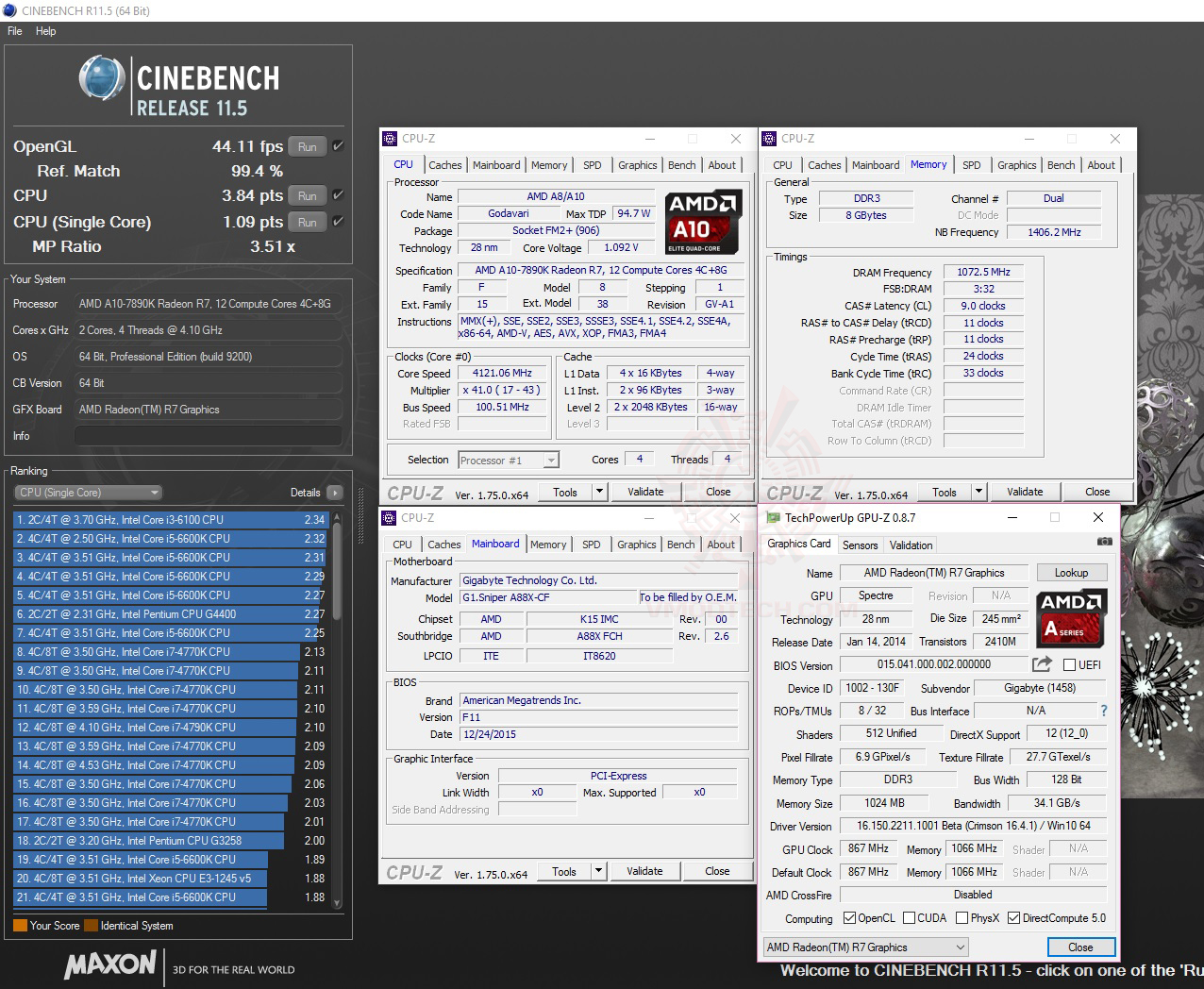
Task: Click the Close button in GPU-Z
Action: (x=1080, y=947)
